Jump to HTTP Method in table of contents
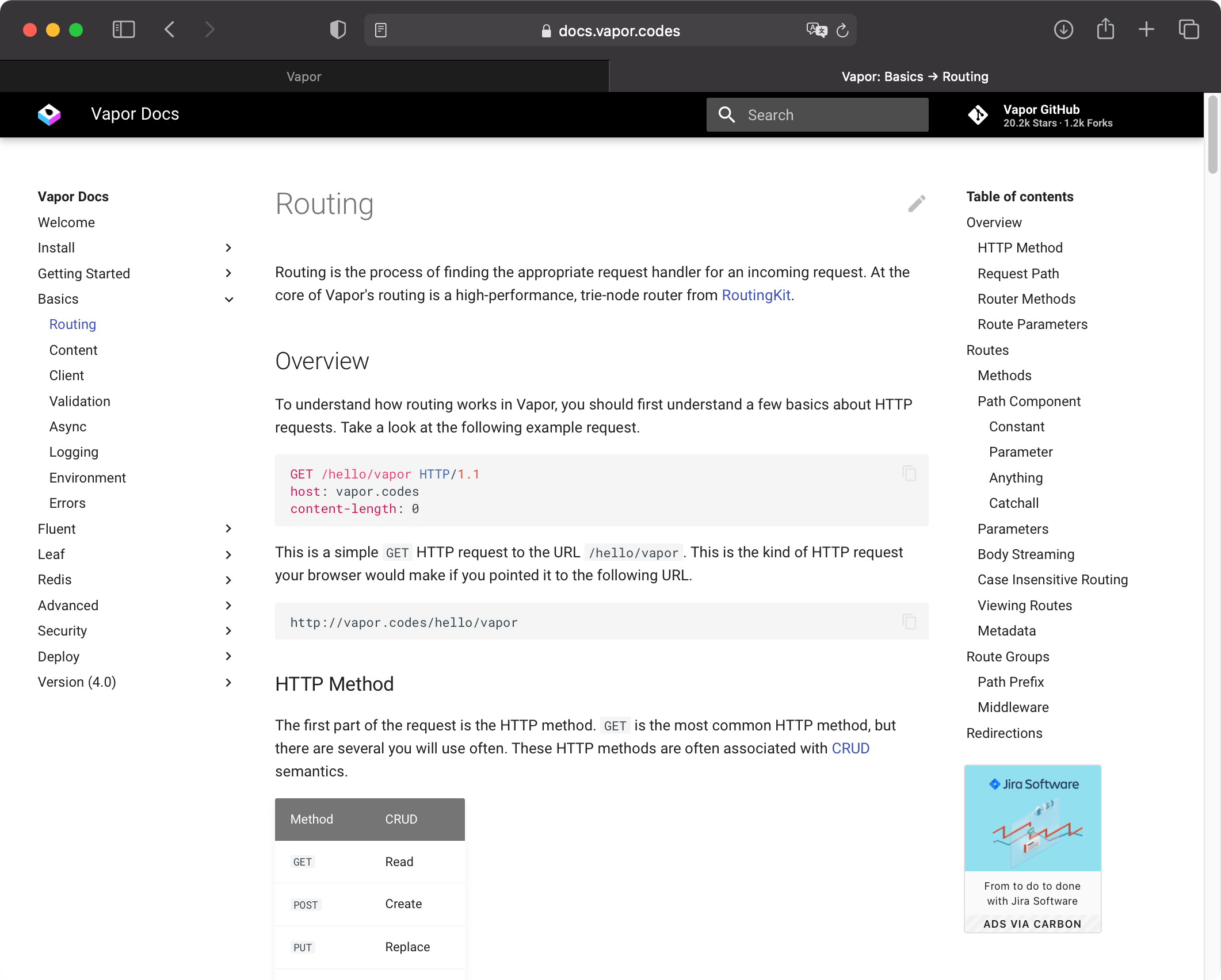 tap(1020, 248)
